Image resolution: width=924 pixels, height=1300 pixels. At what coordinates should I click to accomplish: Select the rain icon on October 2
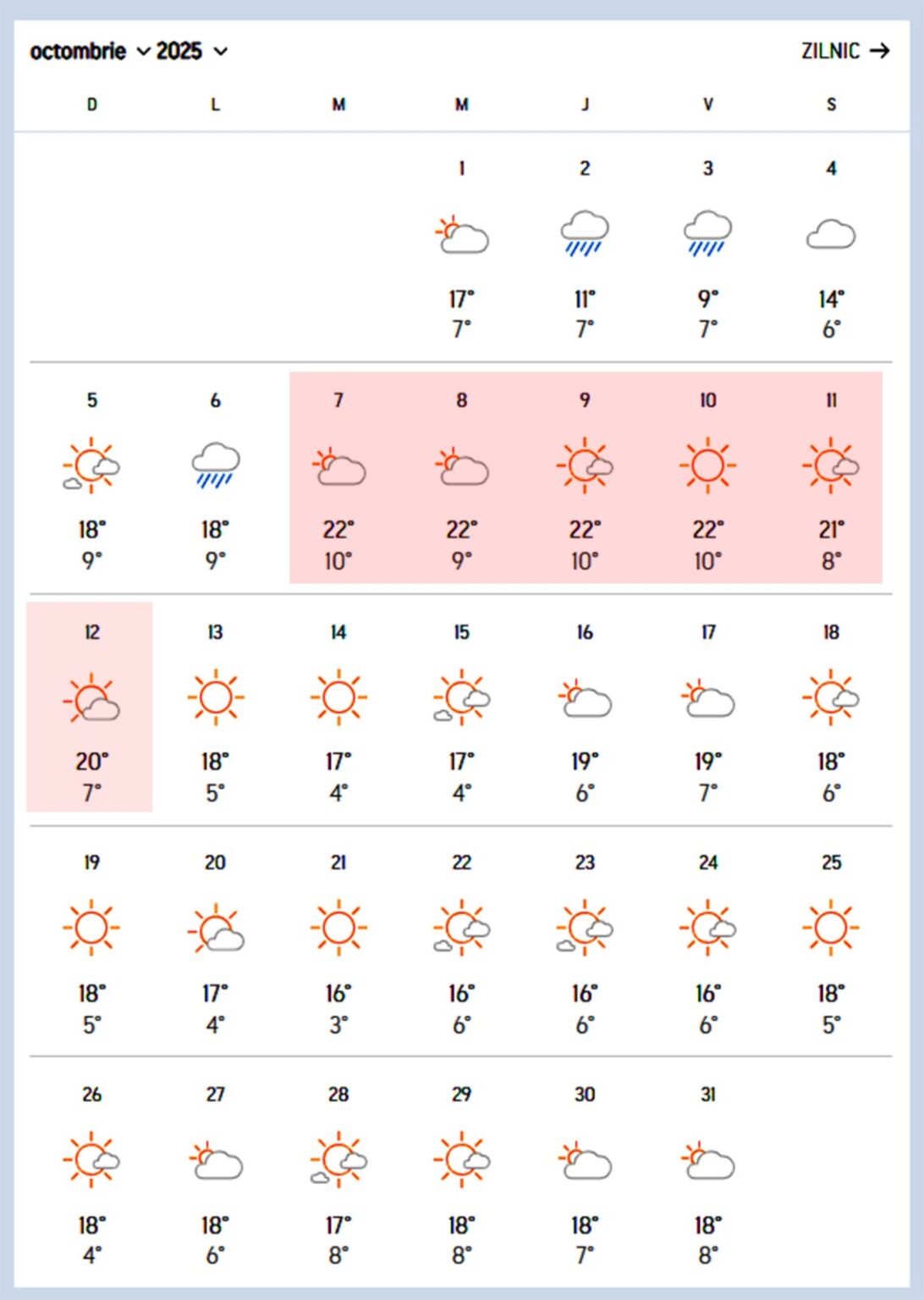point(584,233)
